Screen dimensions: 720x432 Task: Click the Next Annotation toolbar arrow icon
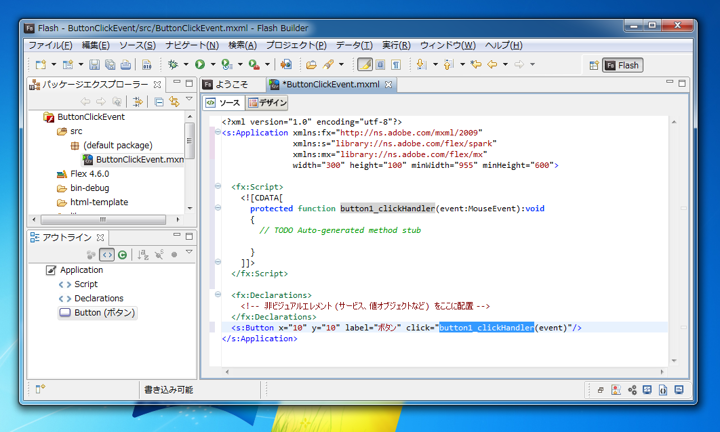point(421,65)
